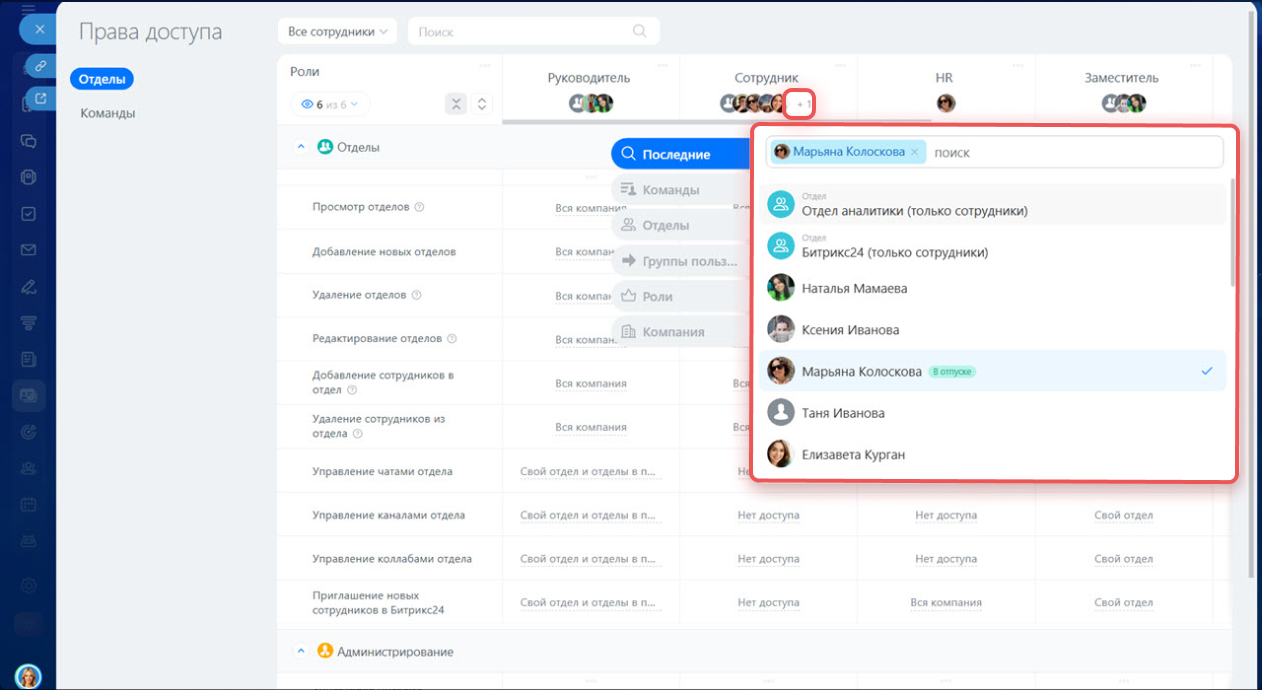Click the open in new window icon

[x=41, y=98]
